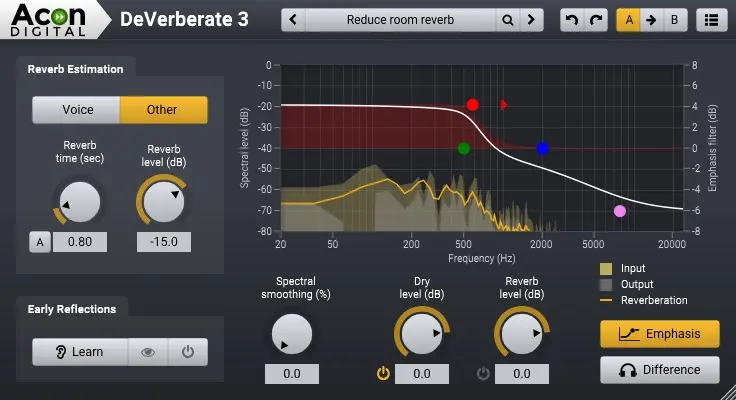Click the Dry level value field

(422, 374)
